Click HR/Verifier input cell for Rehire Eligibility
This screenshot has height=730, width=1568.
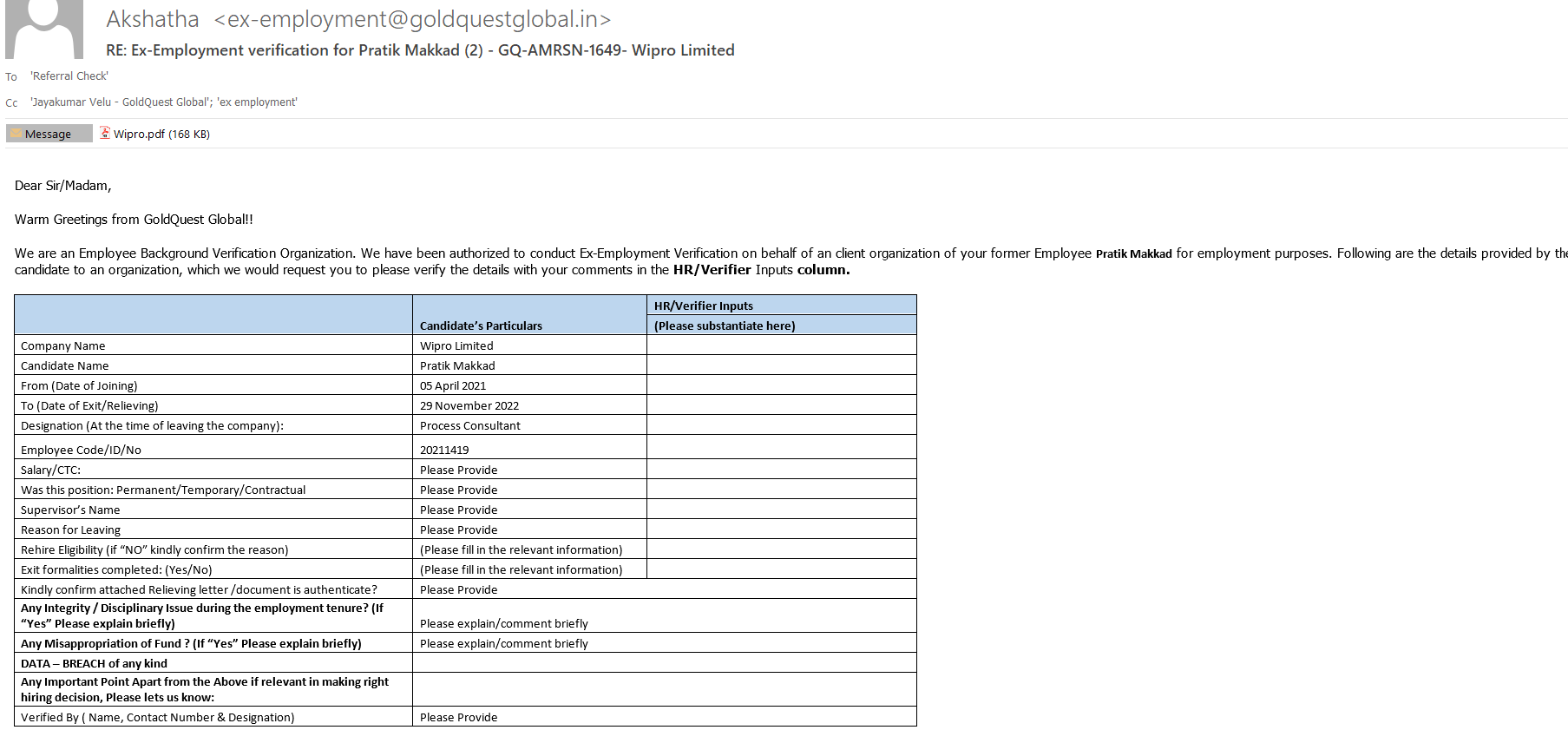click(x=781, y=549)
